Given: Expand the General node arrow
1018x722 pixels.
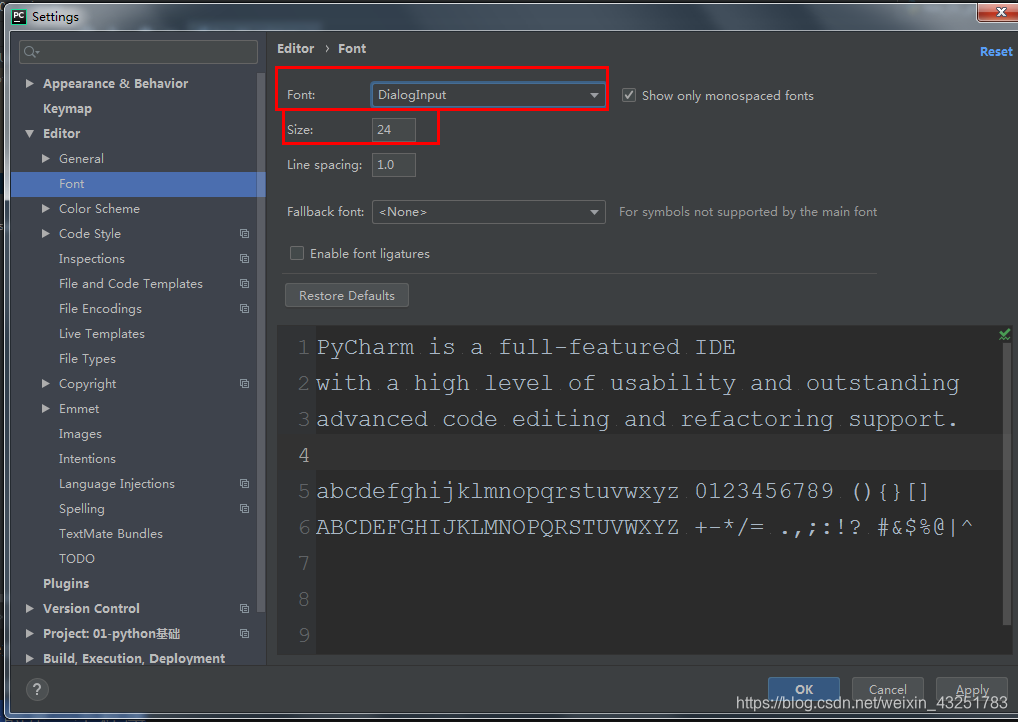Looking at the screenshot, I should (45, 158).
